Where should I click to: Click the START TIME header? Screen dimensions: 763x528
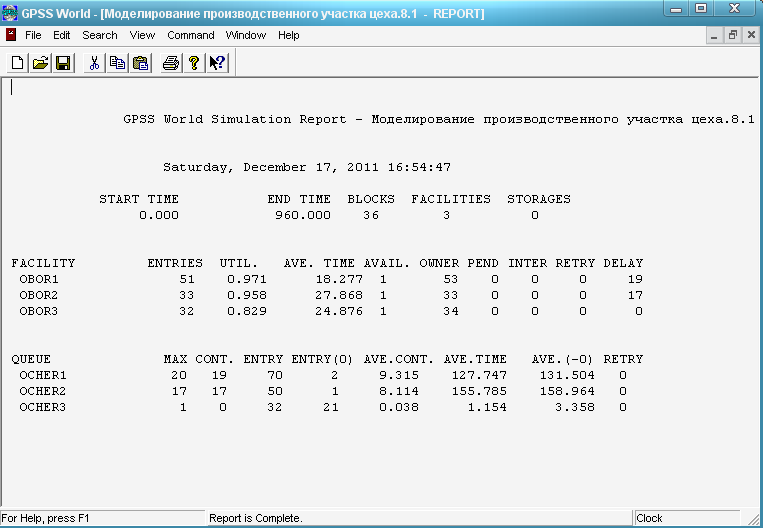pos(139,199)
